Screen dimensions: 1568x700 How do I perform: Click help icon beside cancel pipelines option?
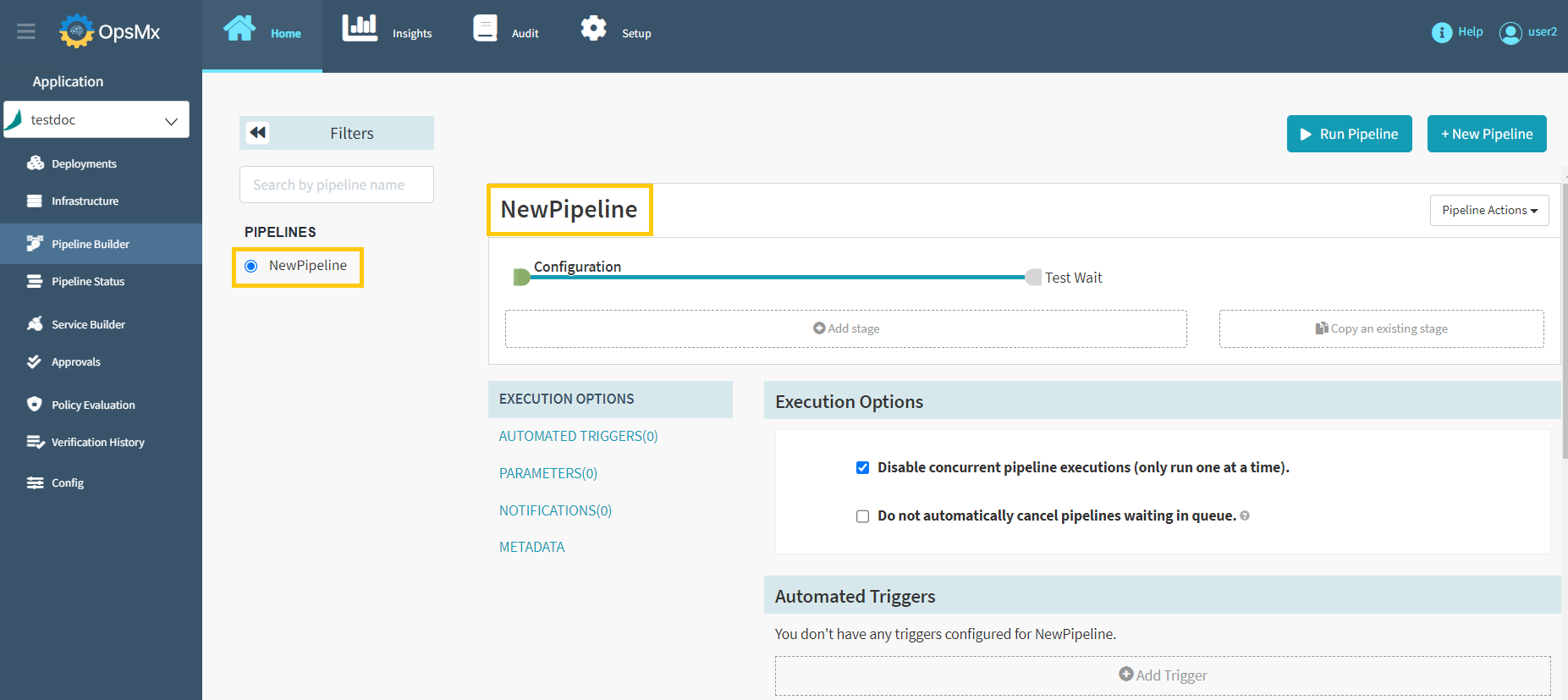[x=1245, y=516]
